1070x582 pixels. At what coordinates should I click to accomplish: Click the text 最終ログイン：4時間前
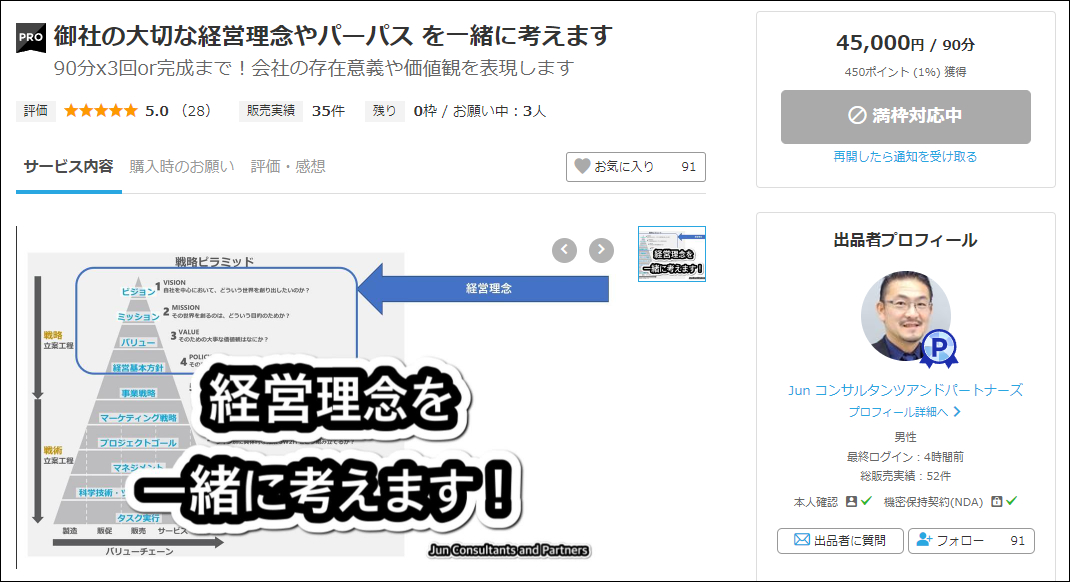[x=906, y=456]
